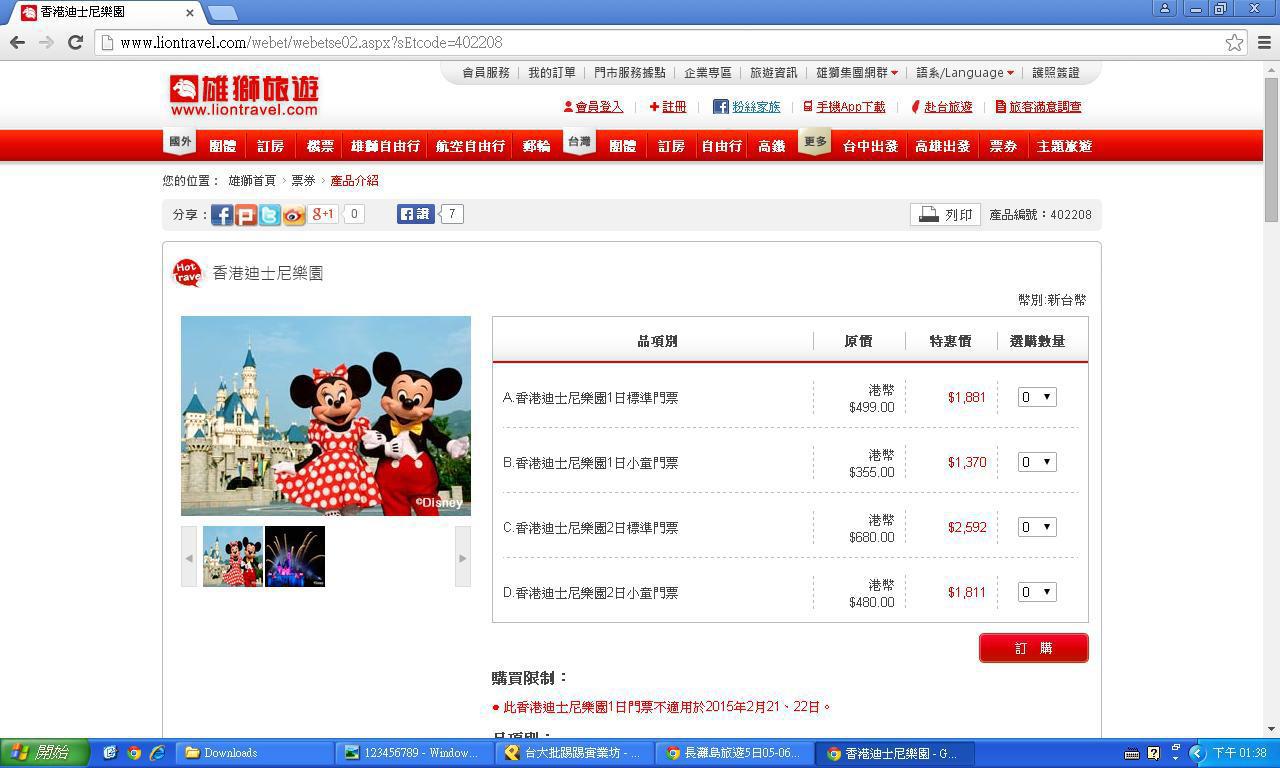Share the page on Plurk
Viewport: 1280px width, 768px height.
coord(246,215)
